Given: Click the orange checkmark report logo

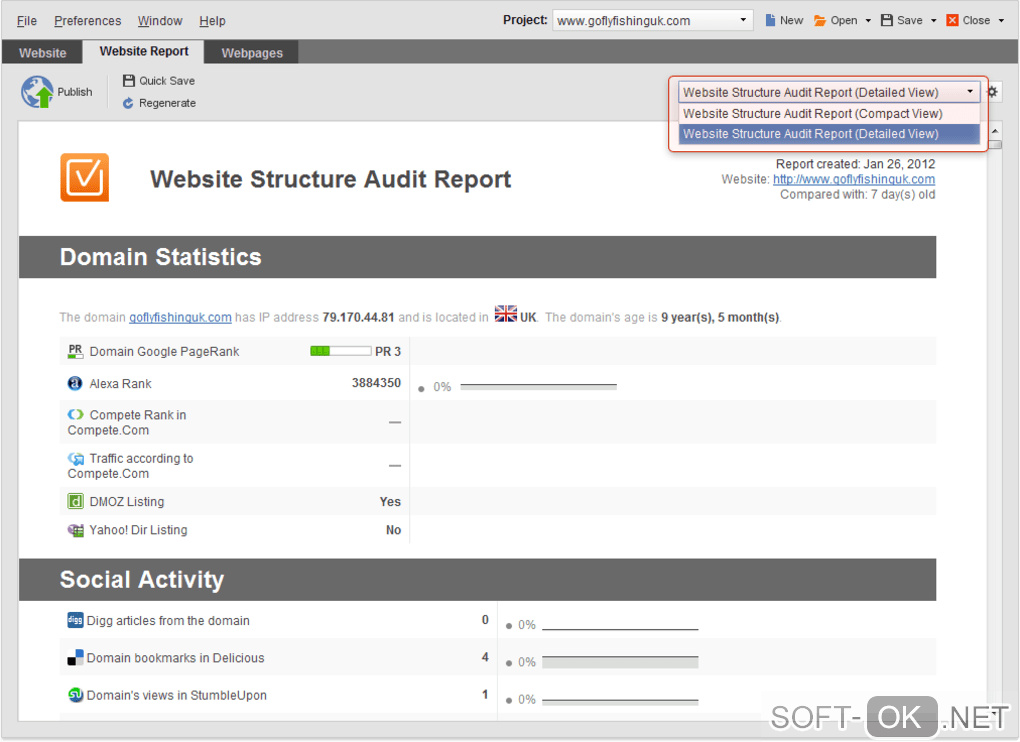Looking at the screenshot, I should pyautogui.click(x=85, y=178).
